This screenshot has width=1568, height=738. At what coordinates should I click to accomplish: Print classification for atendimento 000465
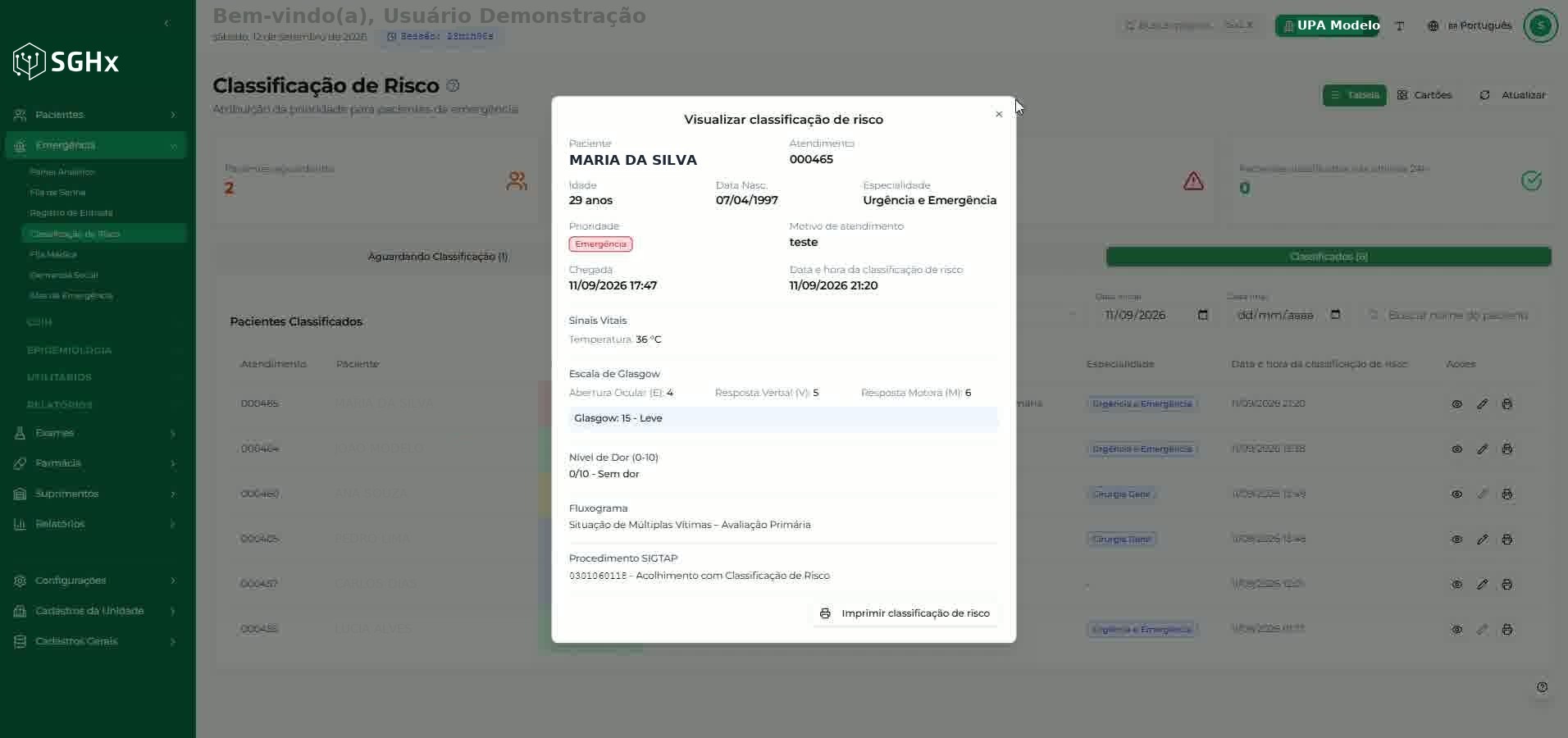pyautogui.click(x=1506, y=404)
